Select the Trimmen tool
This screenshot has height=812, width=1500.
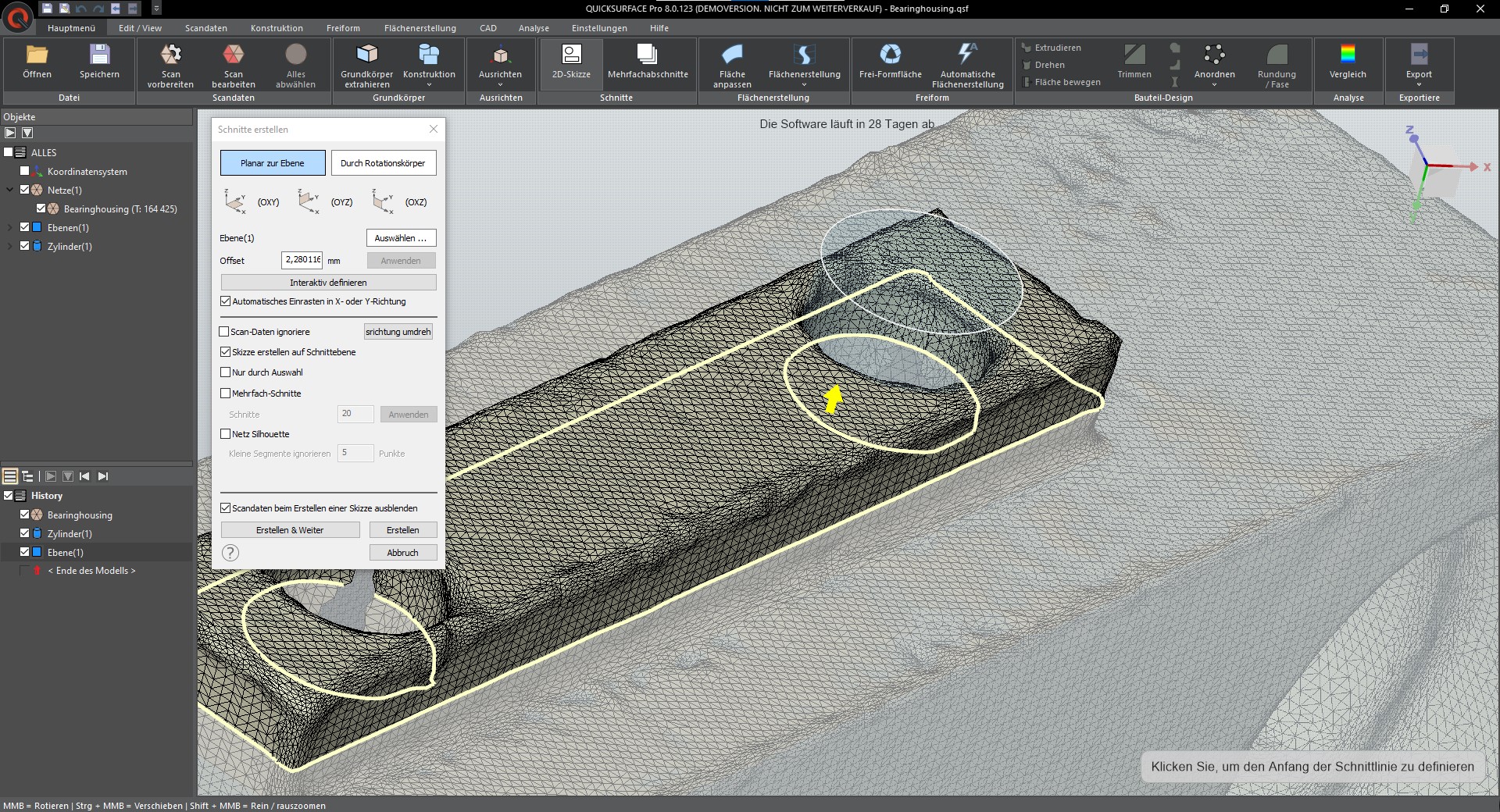(1134, 62)
